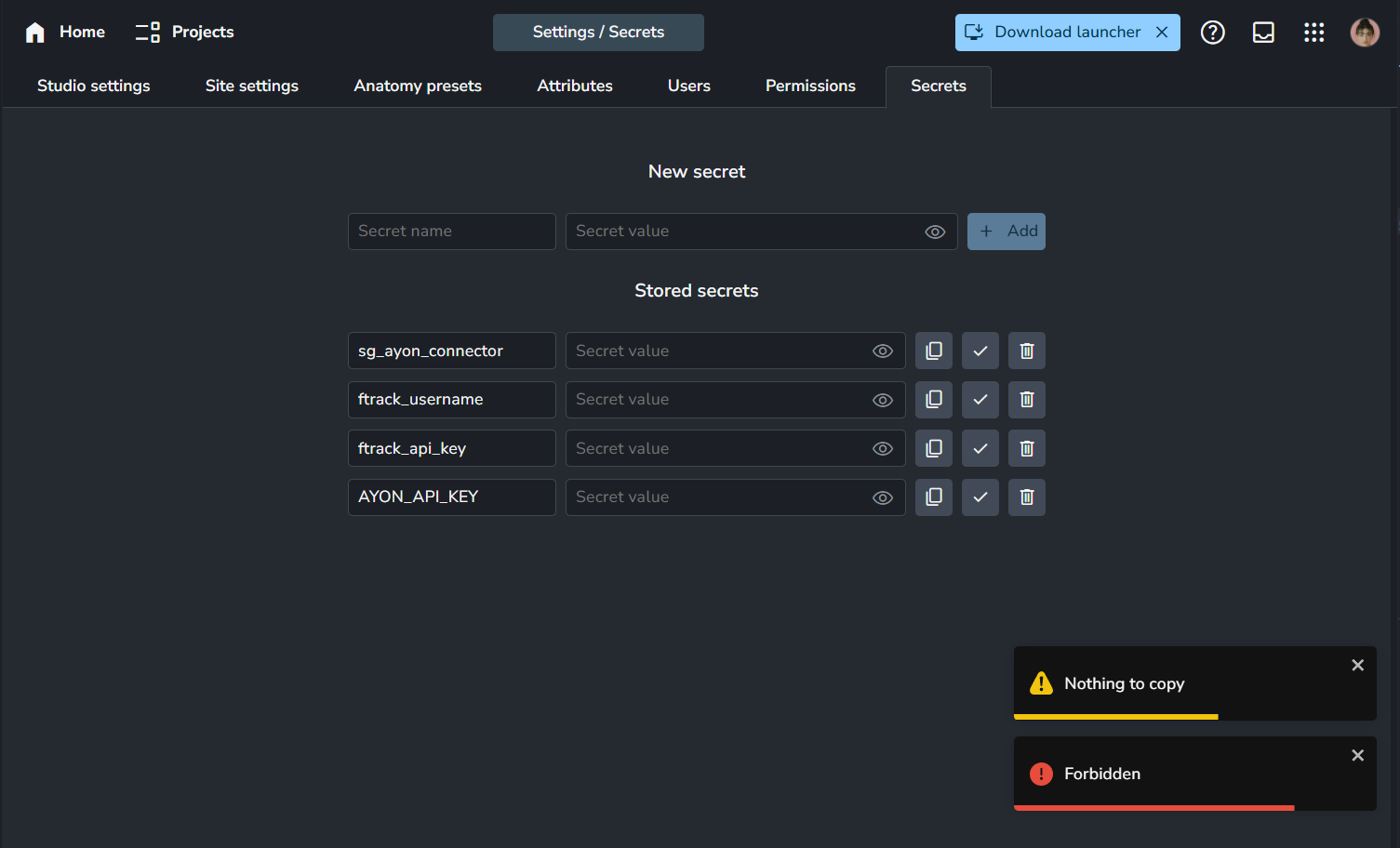Close the Nothing to copy warning
Image resolution: width=1400 pixels, height=848 pixels.
pyautogui.click(x=1357, y=665)
